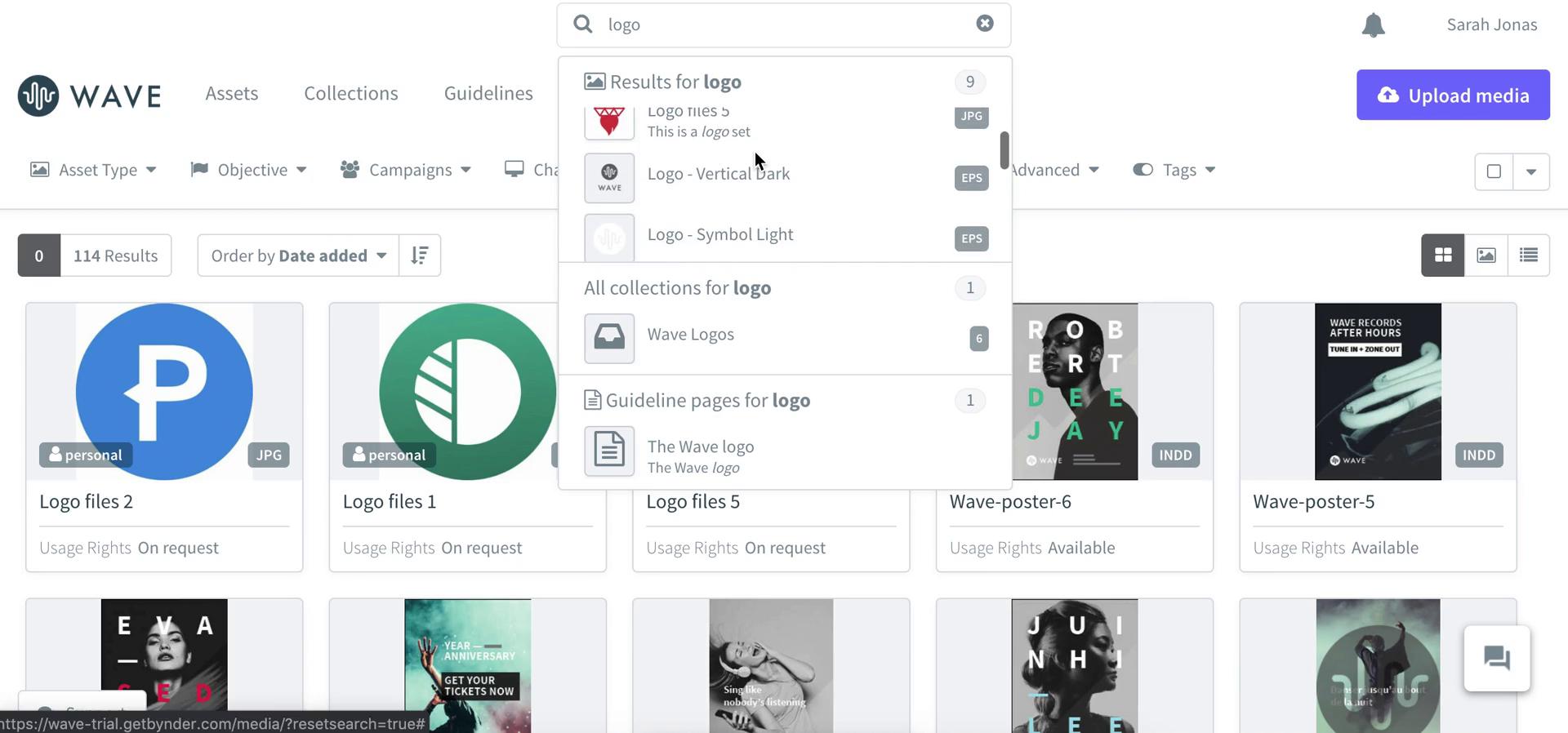Click Logo - Symbol Light thumbnail icon
The height and width of the screenshot is (733, 1568).
[609, 238]
